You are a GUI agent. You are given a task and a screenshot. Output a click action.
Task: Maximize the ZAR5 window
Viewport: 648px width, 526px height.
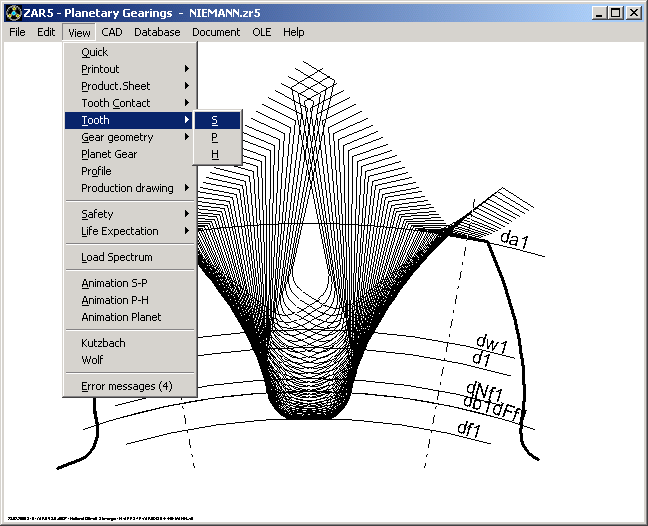tap(615, 13)
